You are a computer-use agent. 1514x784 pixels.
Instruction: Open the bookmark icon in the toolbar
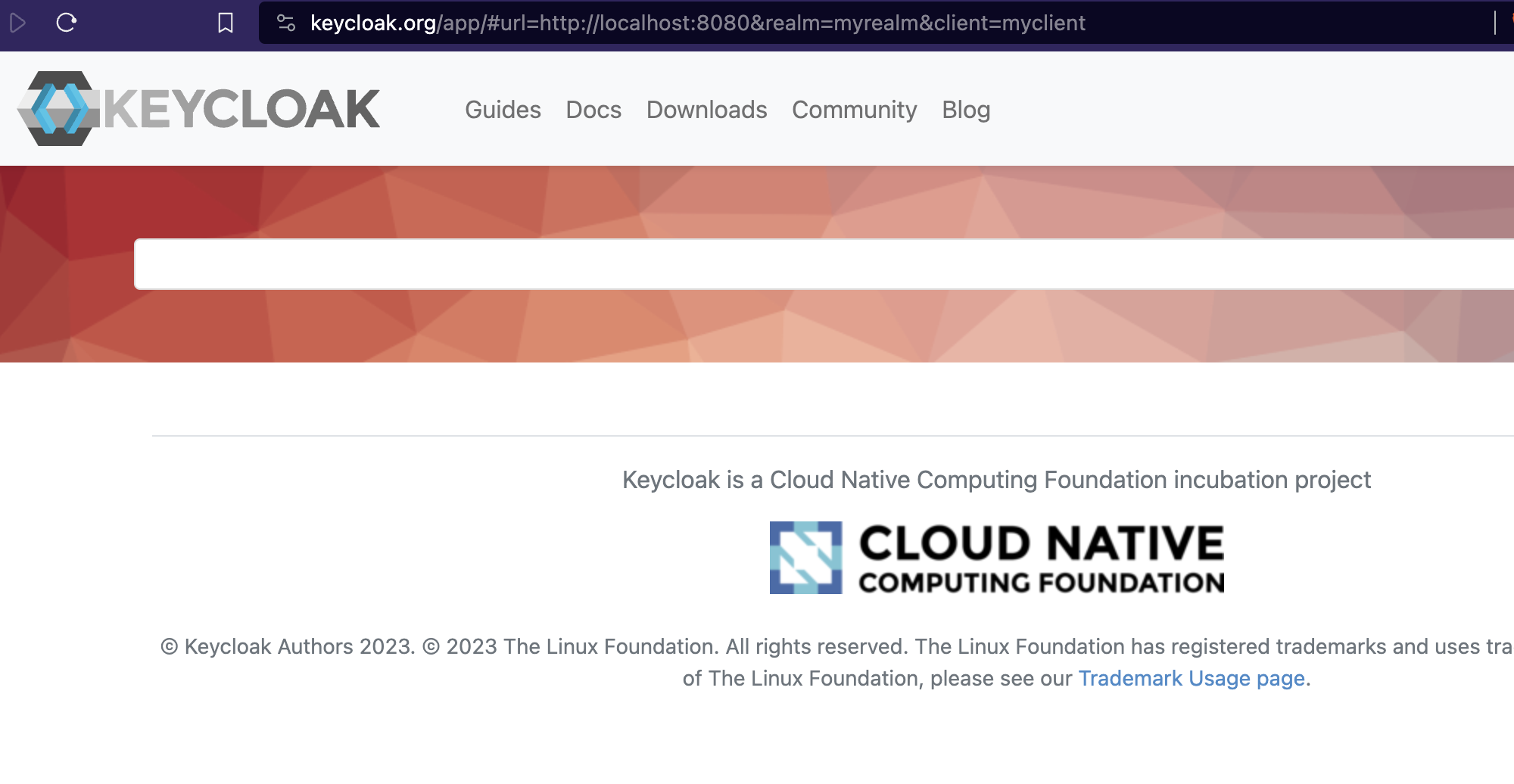(x=224, y=23)
